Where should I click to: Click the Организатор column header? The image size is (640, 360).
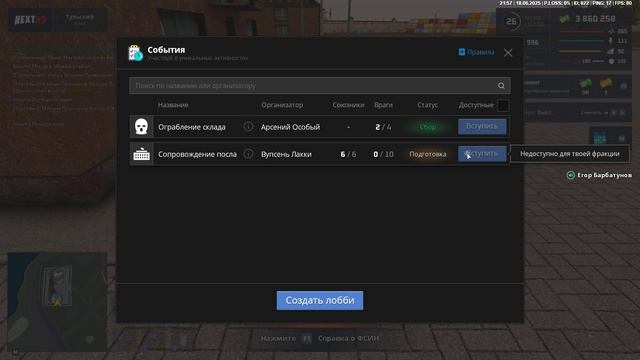282,105
